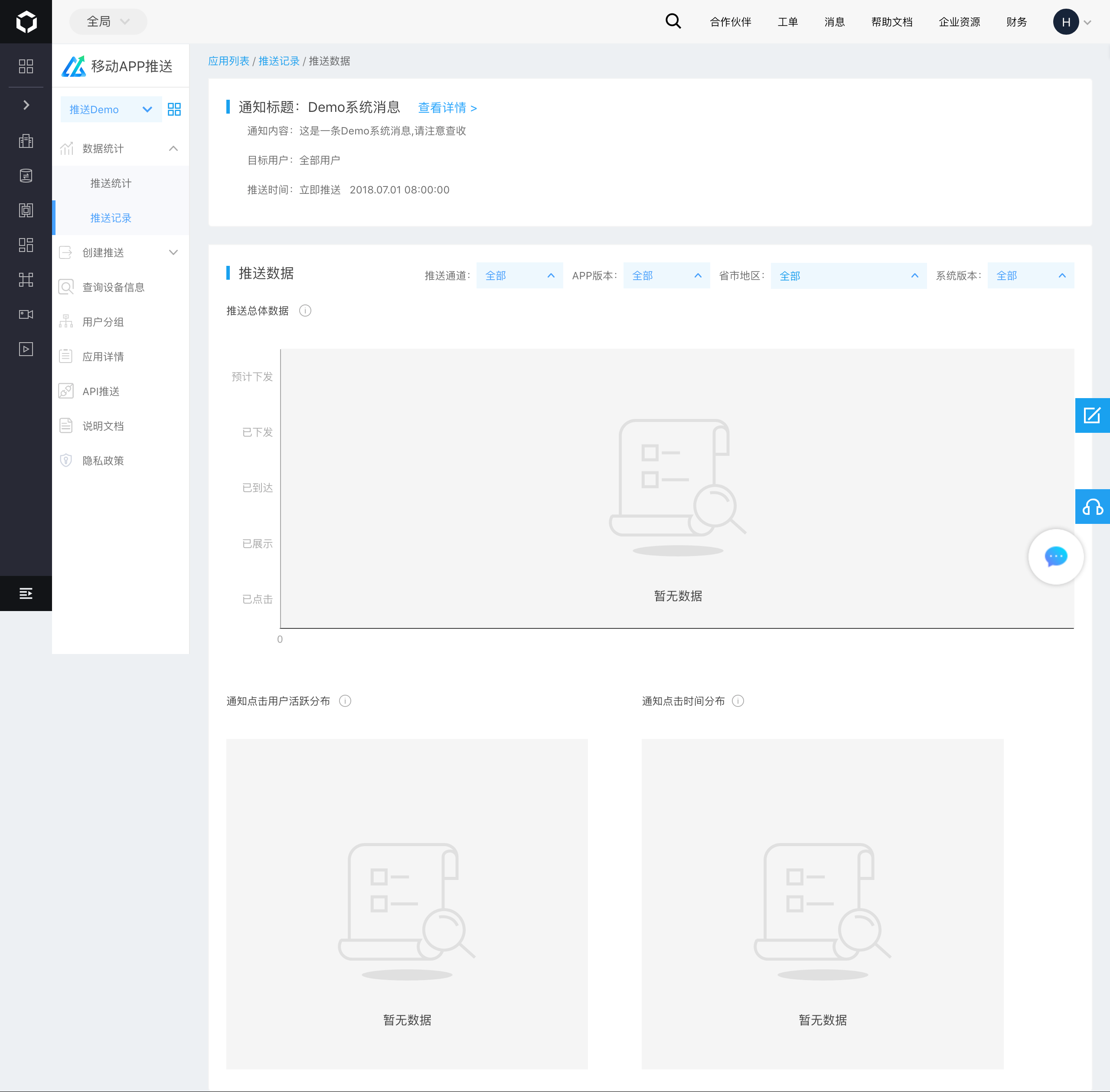
Task: Open the play media icon in dark sidebar
Action: [x=26, y=349]
